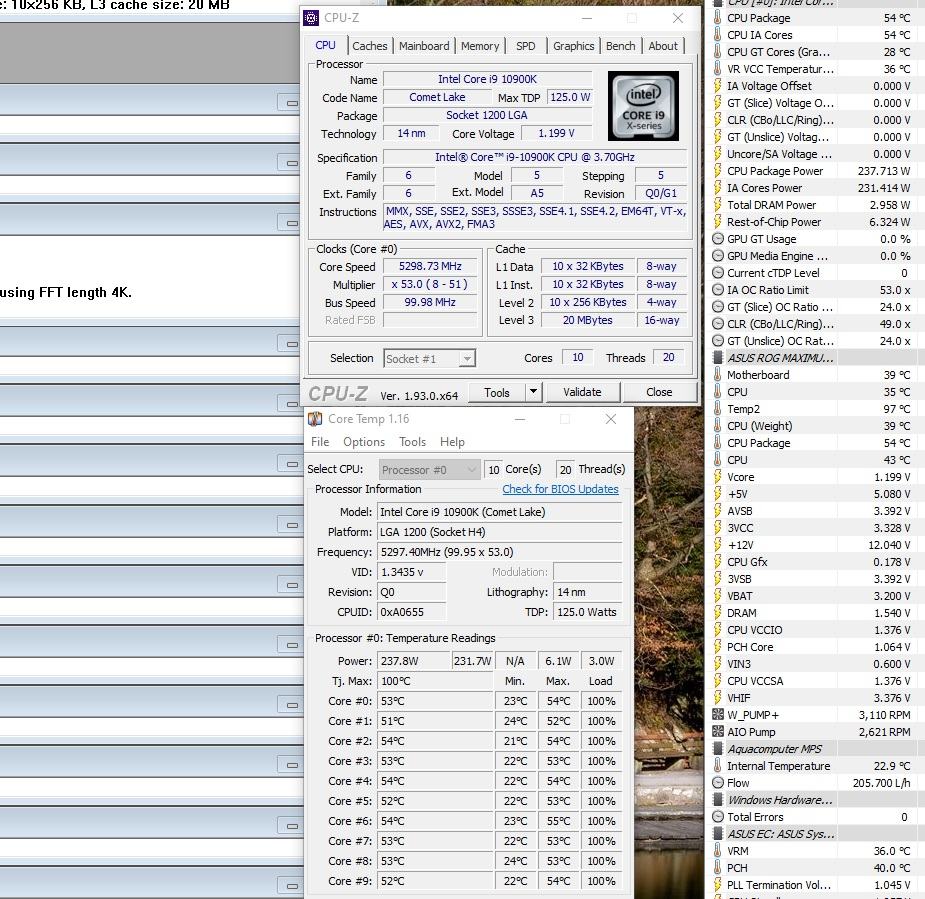This screenshot has width=925, height=899.
Task: Click thermometer icon of VR VCC Temperature
Action: point(717,69)
